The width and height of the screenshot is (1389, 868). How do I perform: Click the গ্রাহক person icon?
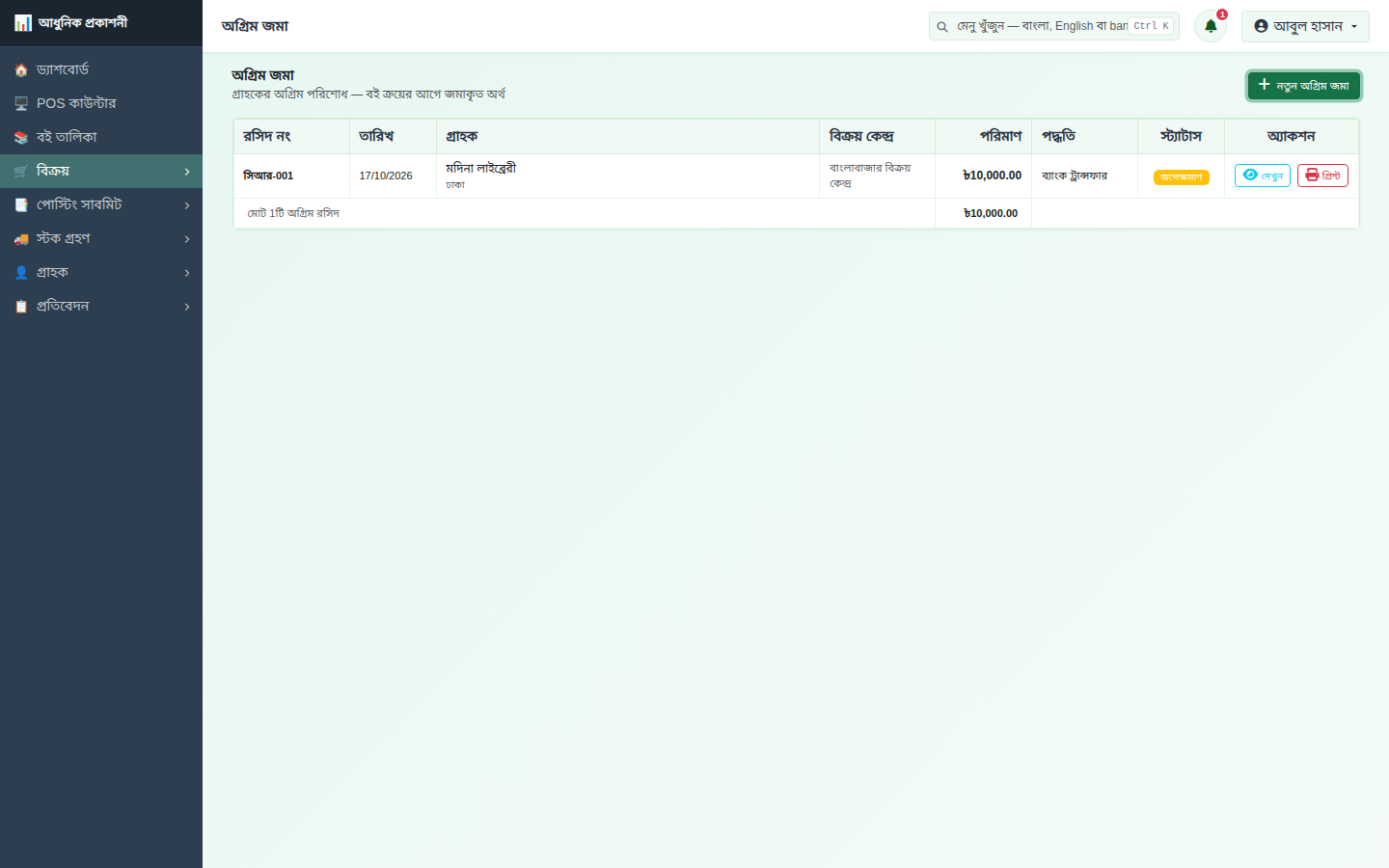[21, 273]
